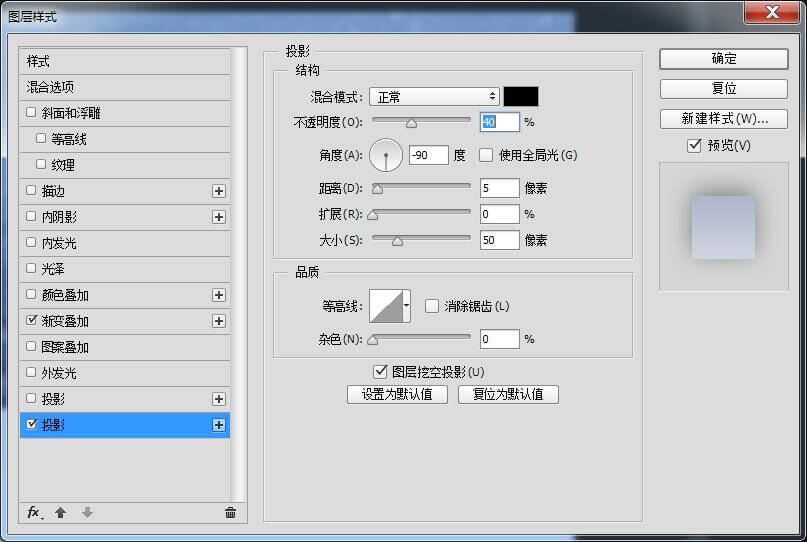Open the black shadow color swatch
This screenshot has width=807, height=542.
pos(521,96)
